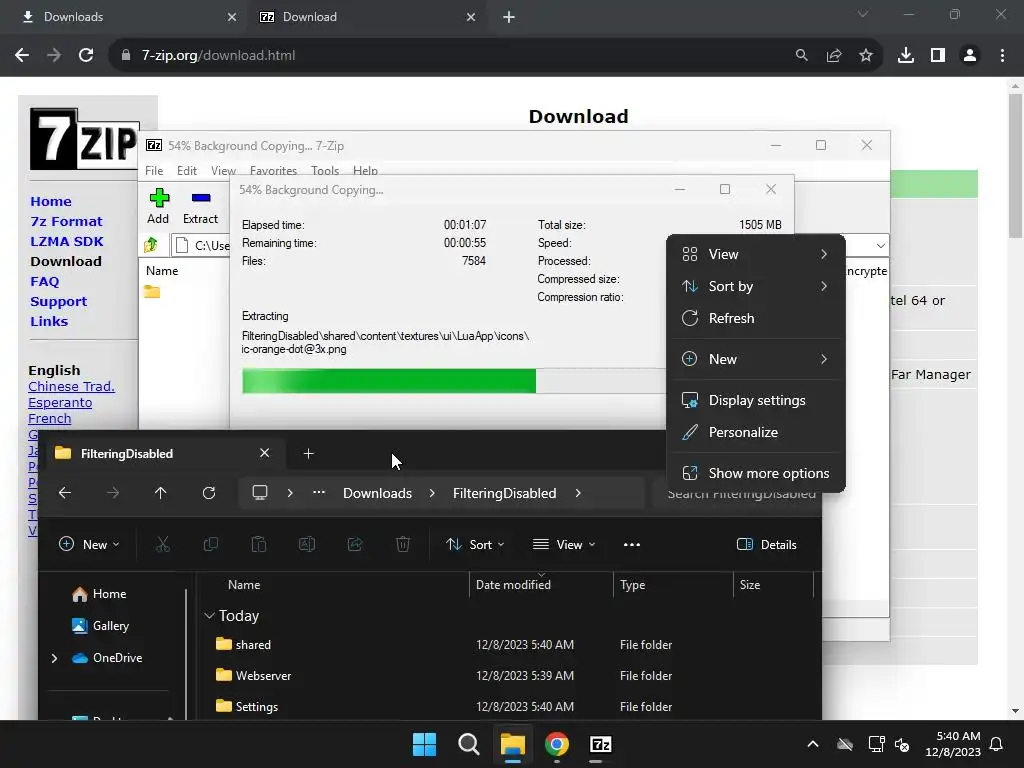Bookmark this page with the star icon
The image size is (1024, 768).
pyautogui.click(x=866, y=56)
